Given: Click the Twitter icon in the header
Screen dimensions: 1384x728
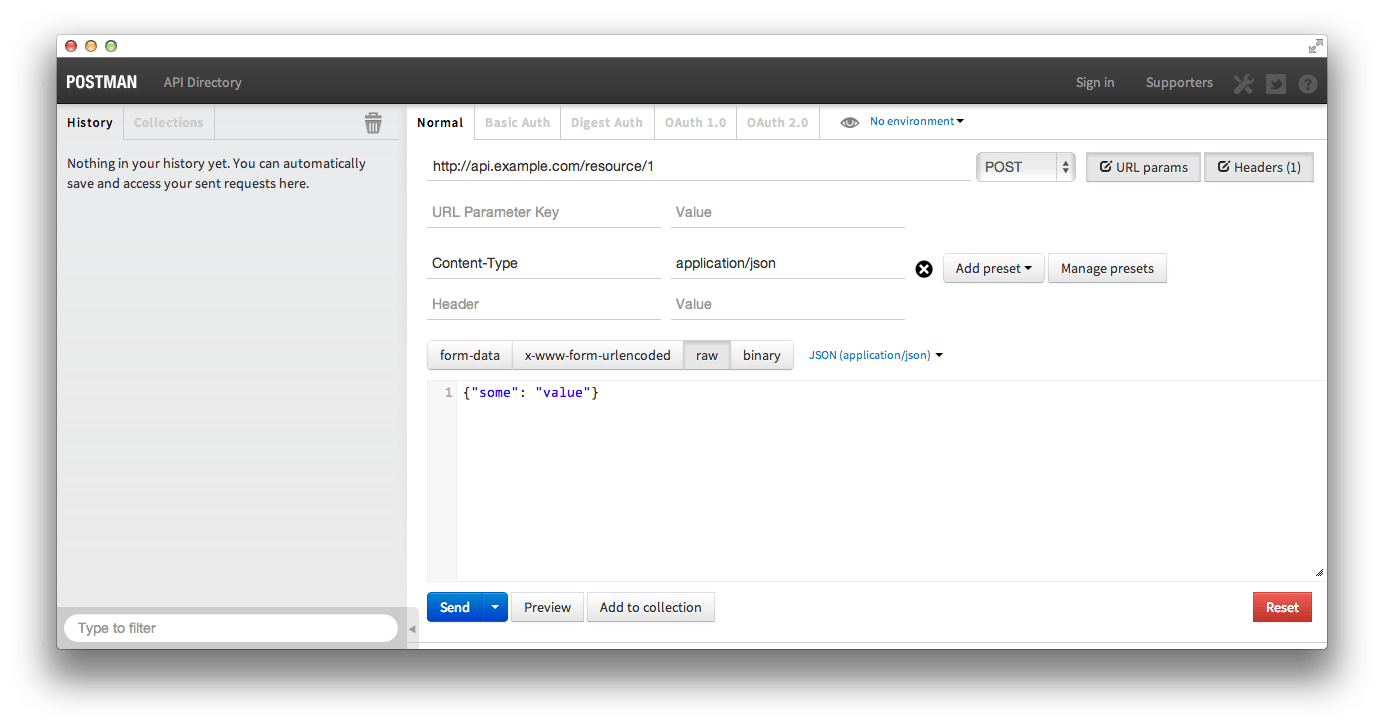Looking at the screenshot, I should pos(1275,83).
